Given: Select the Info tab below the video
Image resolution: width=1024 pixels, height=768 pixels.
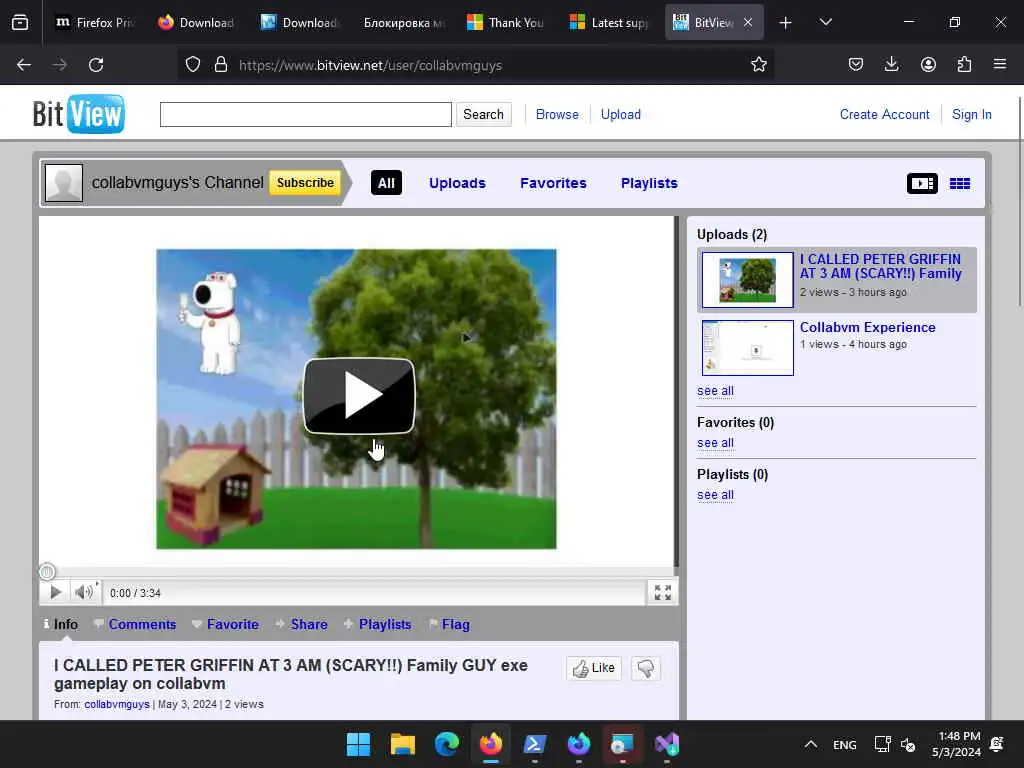Looking at the screenshot, I should tap(61, 624).
